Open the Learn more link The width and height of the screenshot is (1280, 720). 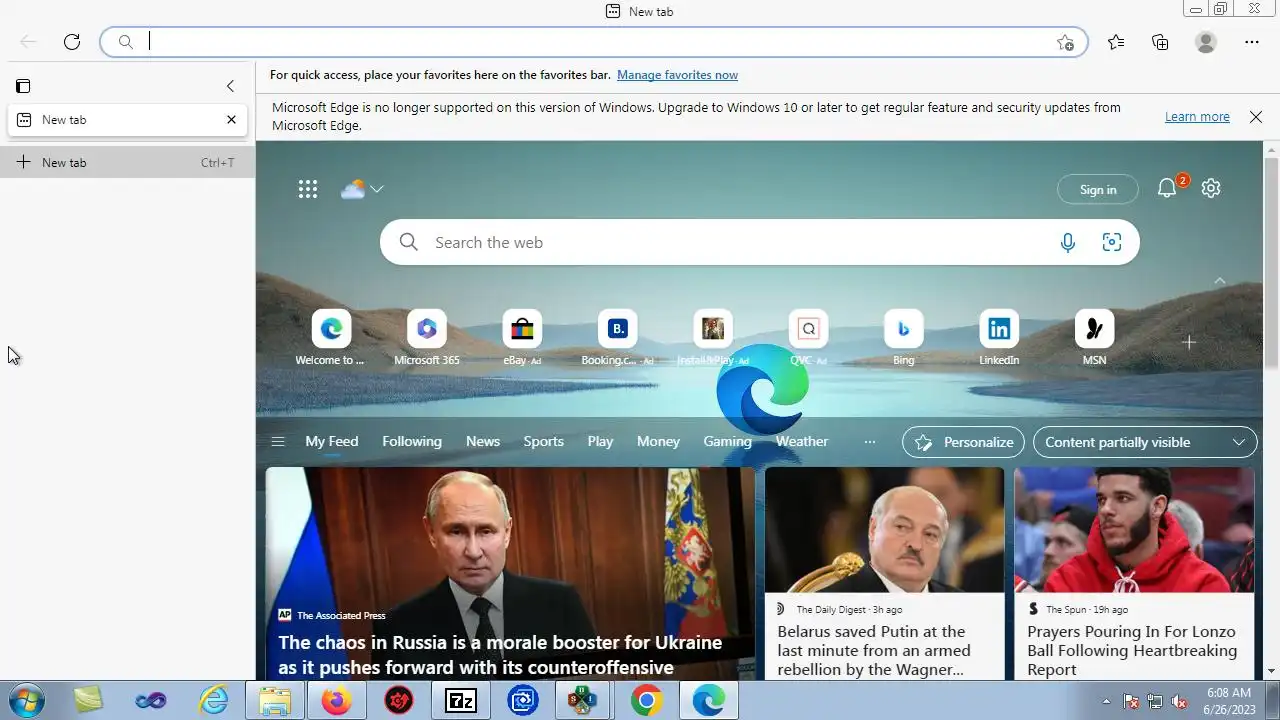click(1197, 117)
